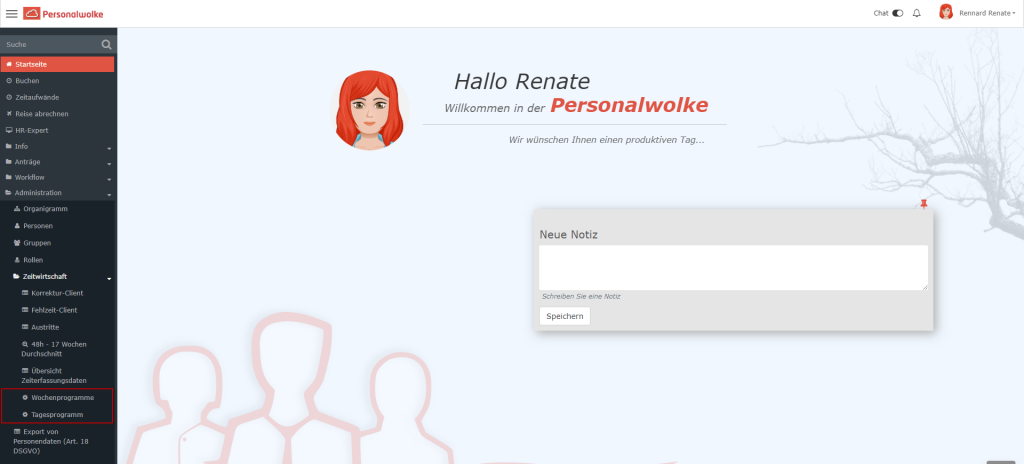
Task: Open Austritte entry
Action: 45,327
